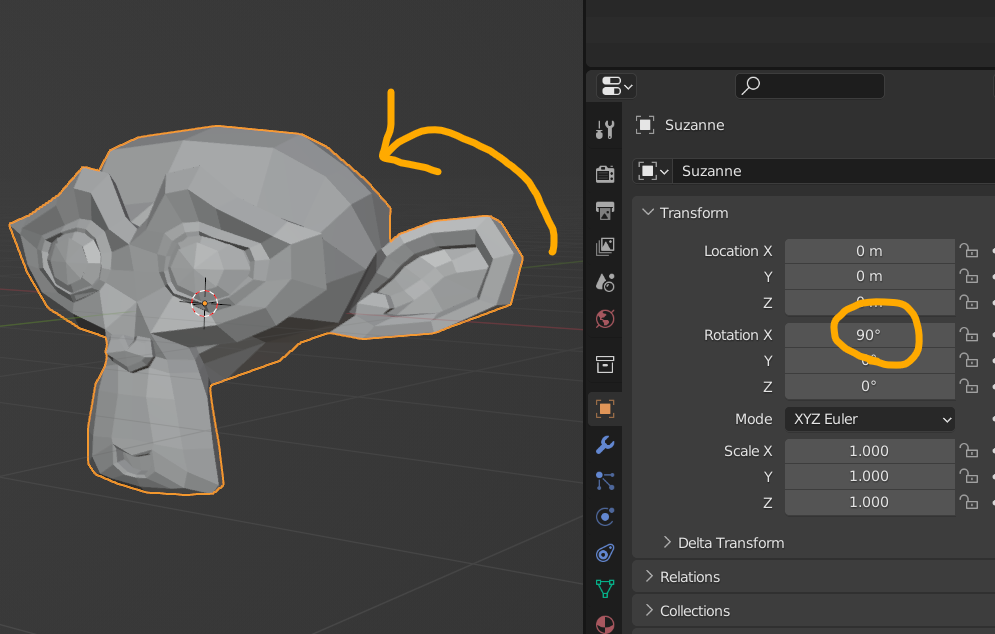
Task: Open the View Layer properties tab
Action: (605, 246)
